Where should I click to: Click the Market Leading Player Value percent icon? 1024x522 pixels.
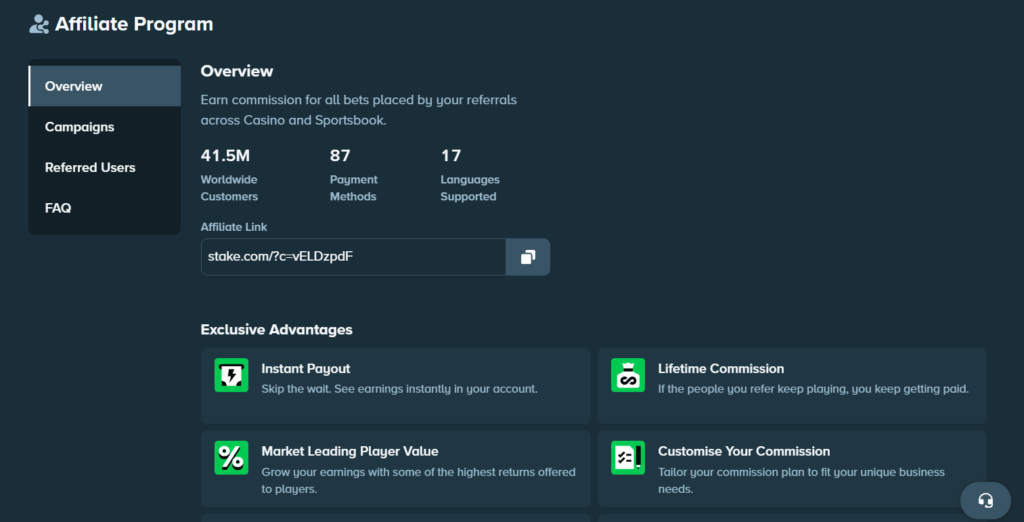tap(231, 457)
